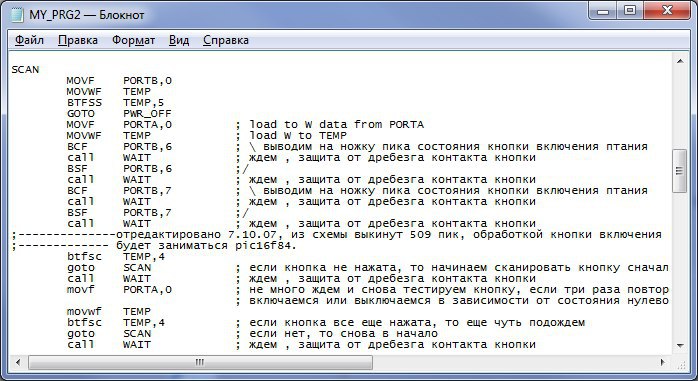Viewport: 698px width, 381px height.
Task: Click the text PORTB,6 after BCF
Action: pyautogui.click(x=147, y=147)
